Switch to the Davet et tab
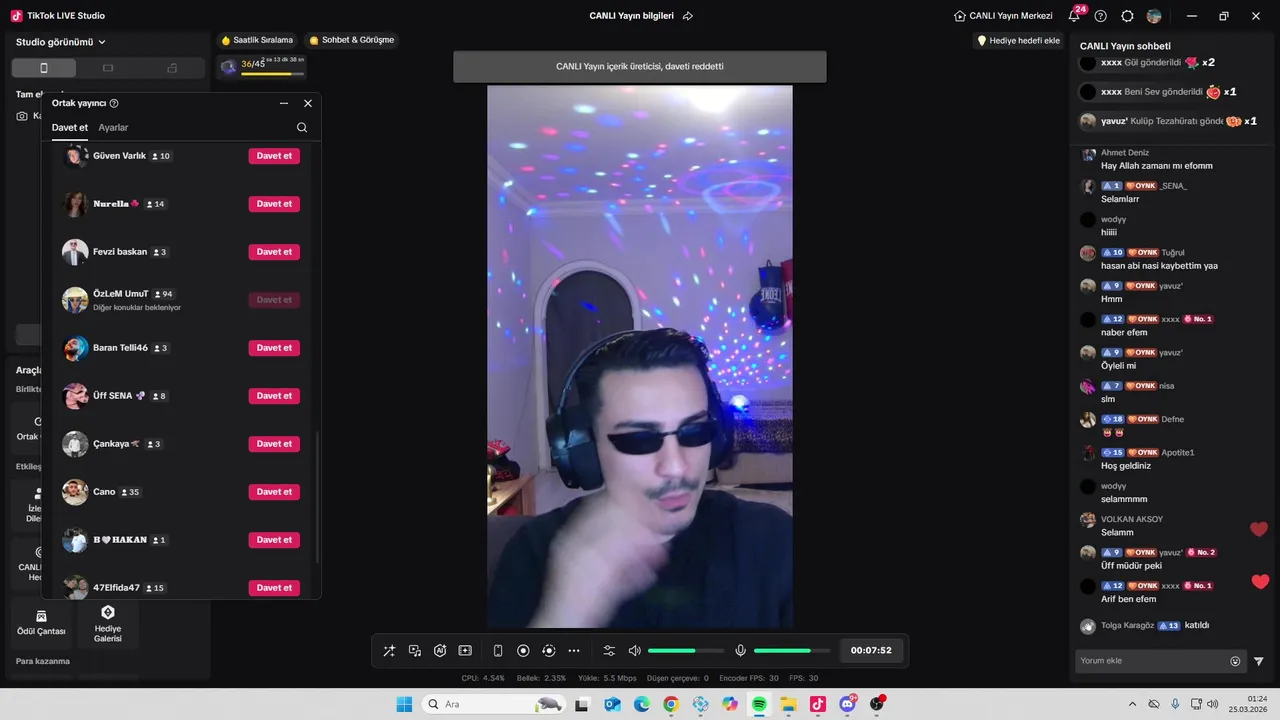1280x720 pixels. [x=70, y=128]
